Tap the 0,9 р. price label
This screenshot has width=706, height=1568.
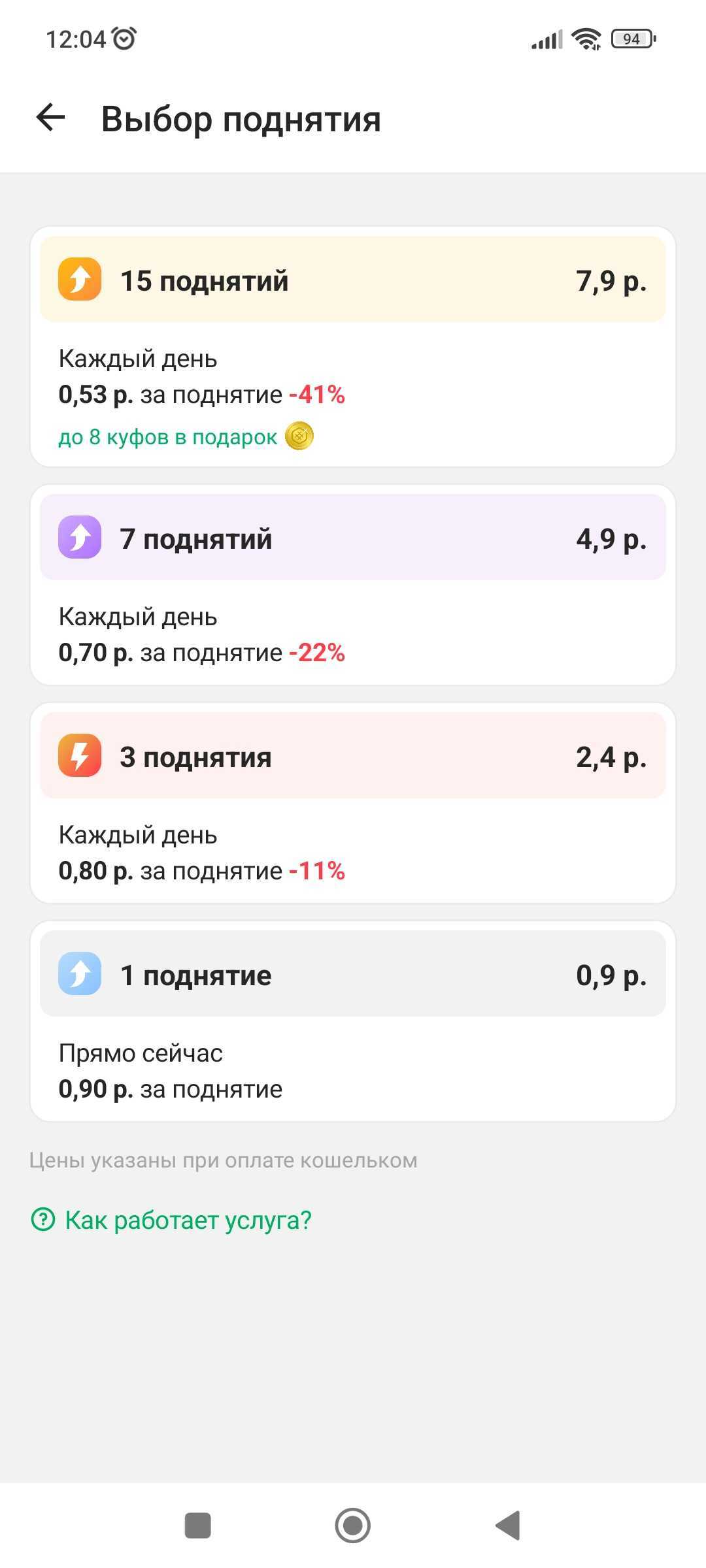[x=611, y=975]
